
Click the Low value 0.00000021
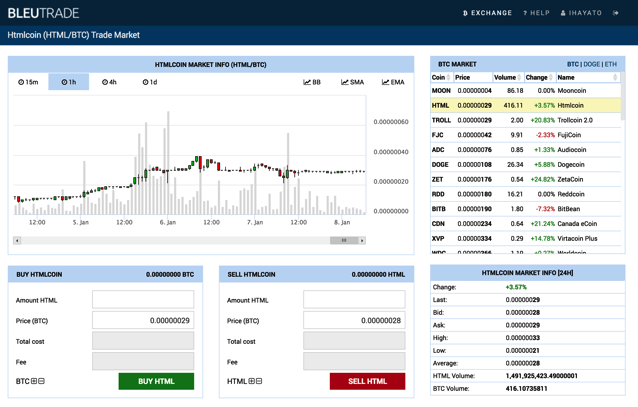523,350
